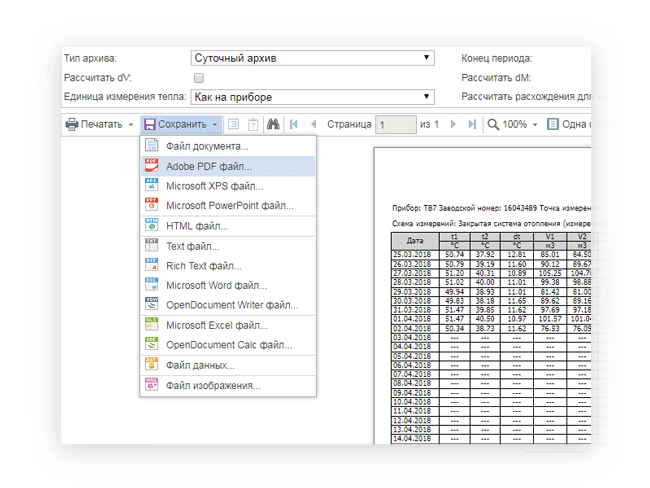The width and height of the screenshot is (650, 488).
Task: Click the document file icon in the Save menu
Action: 151,145
